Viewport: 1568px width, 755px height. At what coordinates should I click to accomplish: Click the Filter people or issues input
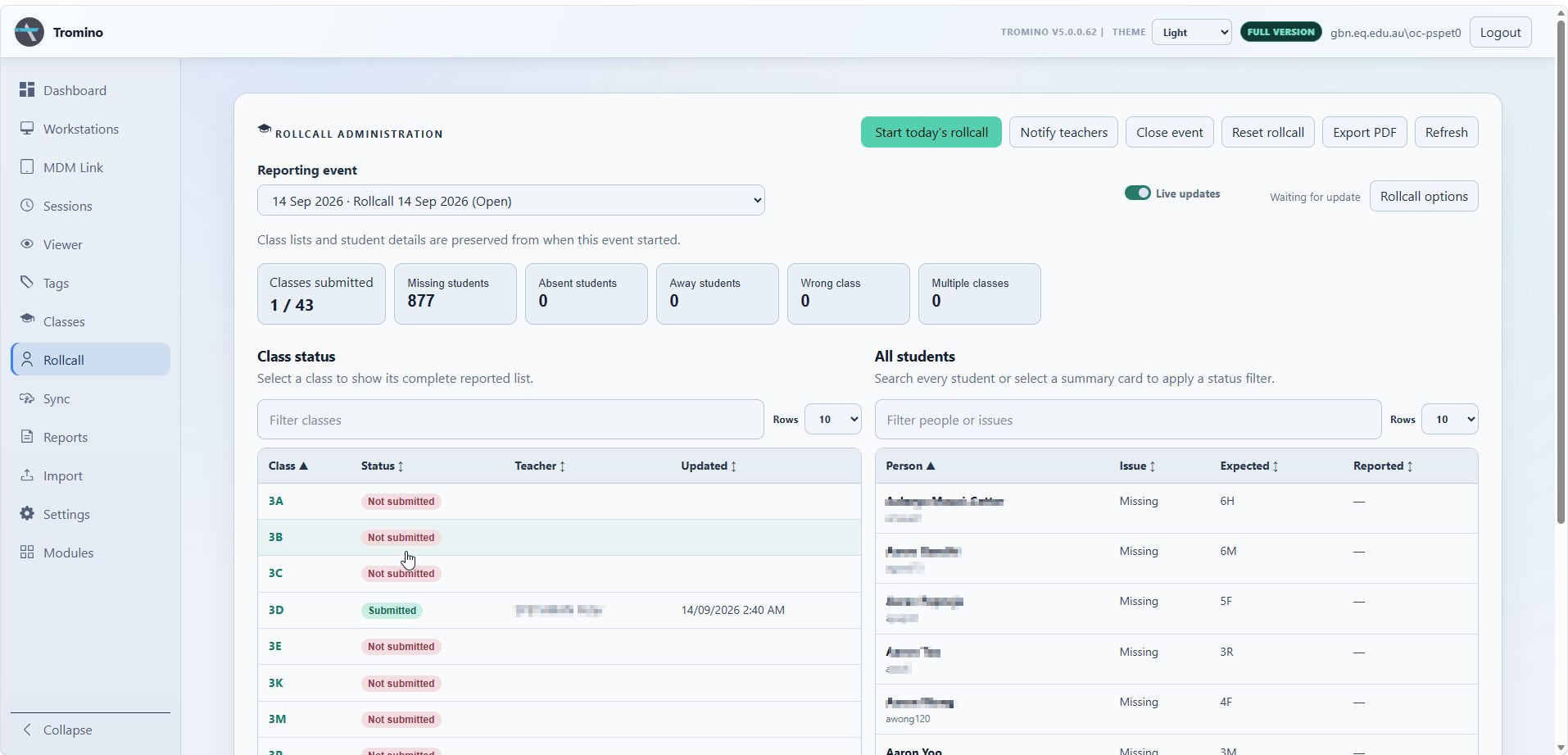tap(1127, 419)
